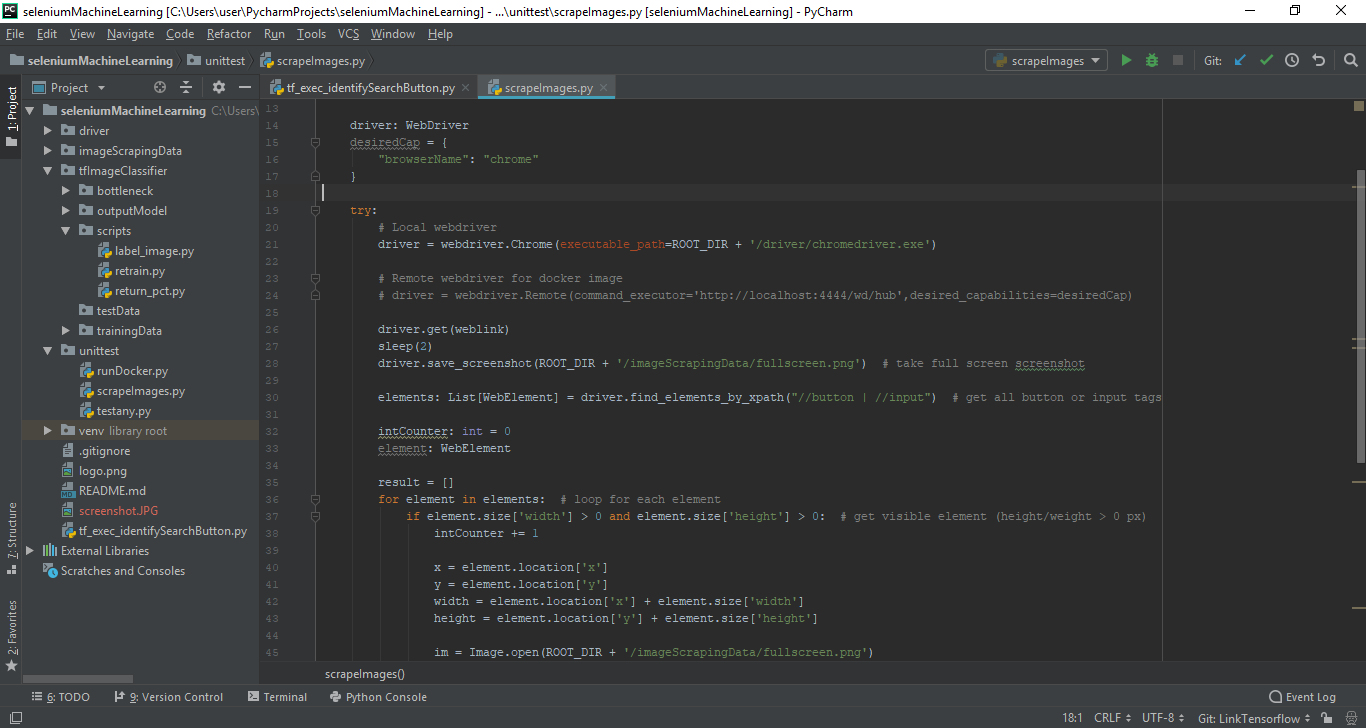Expand the imageScrapingData folder
This screenshot has height=728, width=1366.
click(48, 151)
